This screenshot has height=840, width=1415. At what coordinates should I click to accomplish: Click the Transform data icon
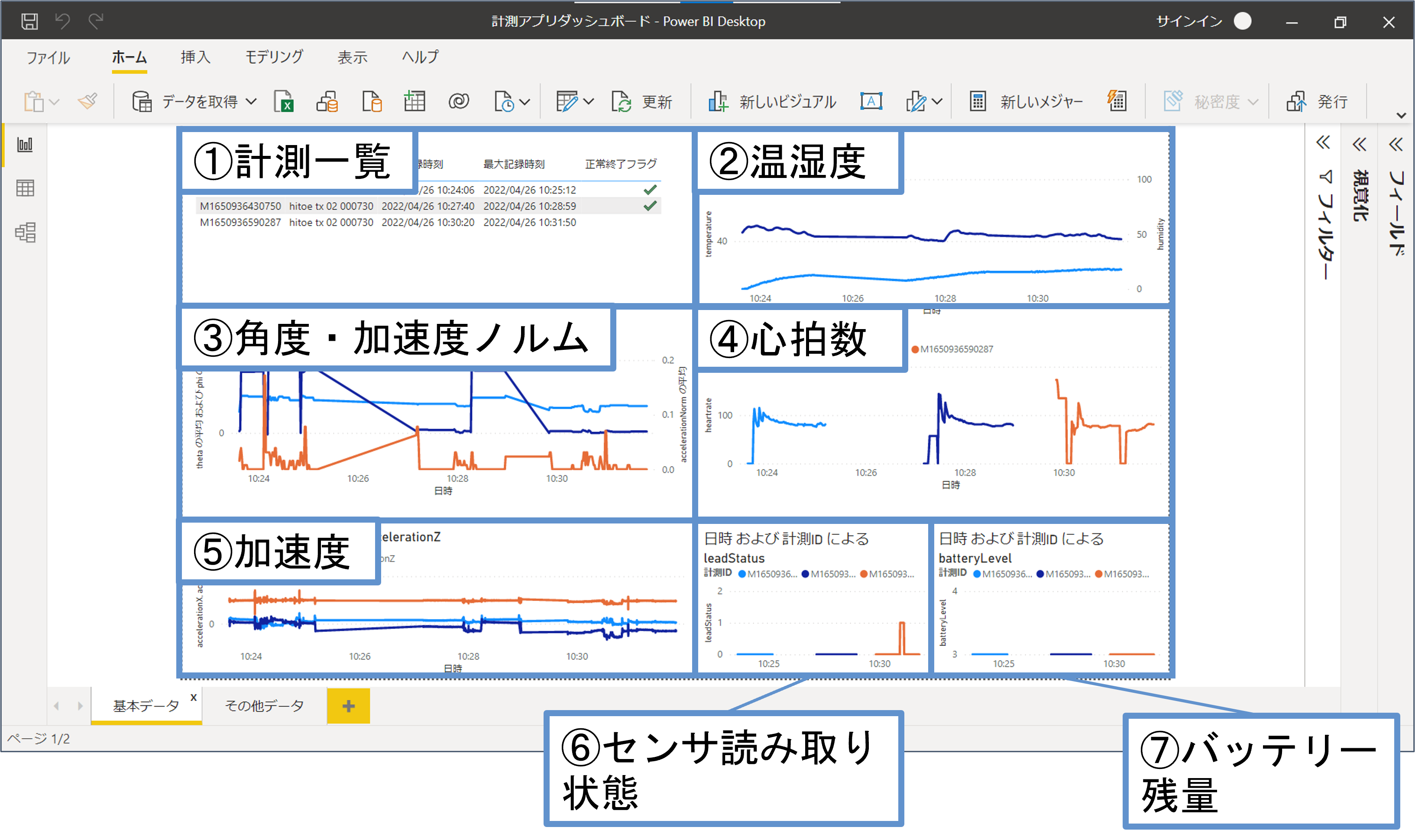click(567, 102)
